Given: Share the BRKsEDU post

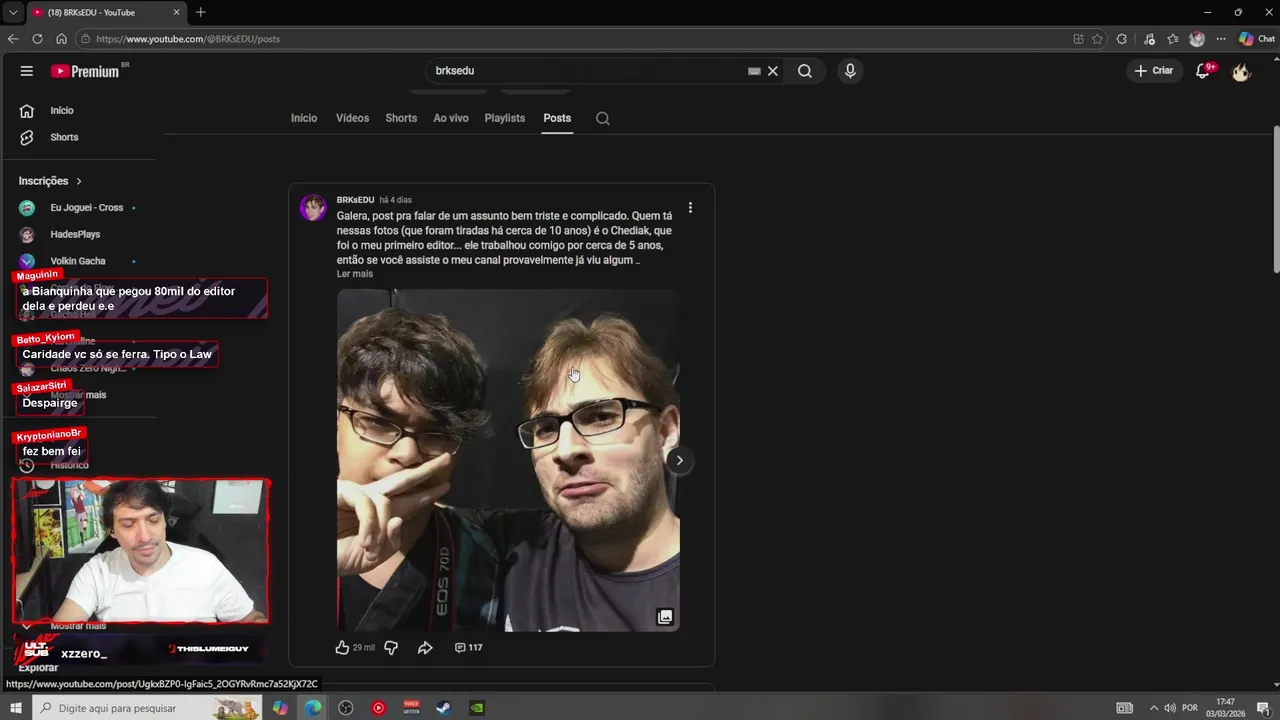Looking at the screenshot, I should 425,648.
